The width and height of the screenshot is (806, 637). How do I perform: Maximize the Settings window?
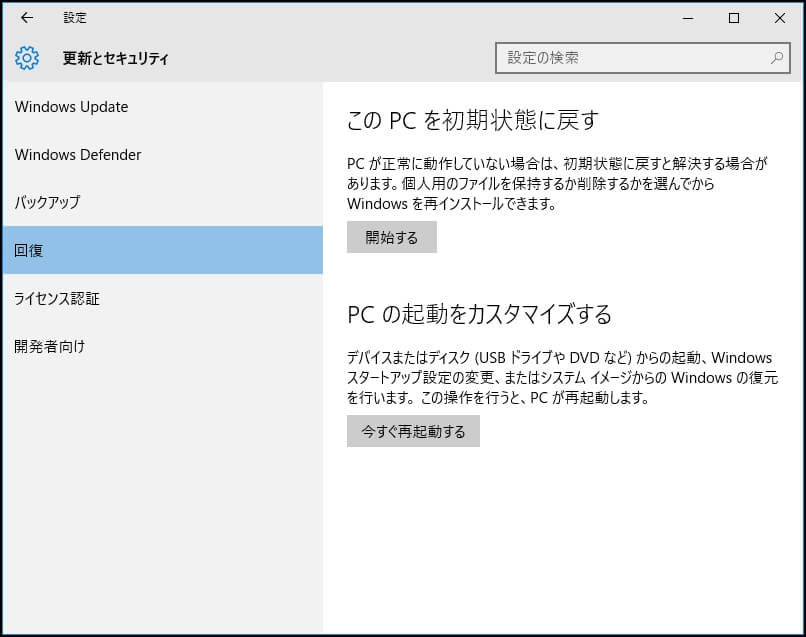[x=735, y=18]
